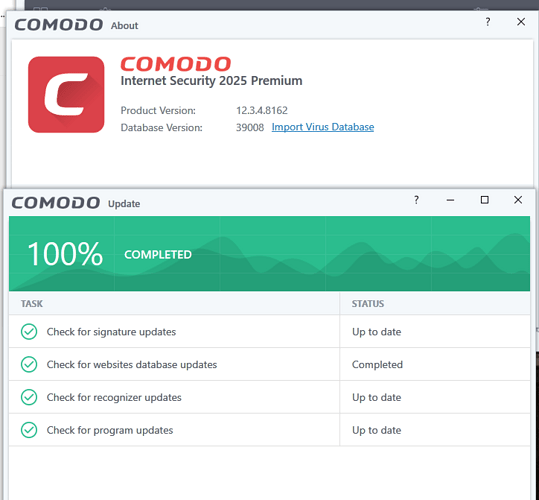Click the 'Database Version:' label
Screen dimensions: 539x500
(x=161, y=127)
